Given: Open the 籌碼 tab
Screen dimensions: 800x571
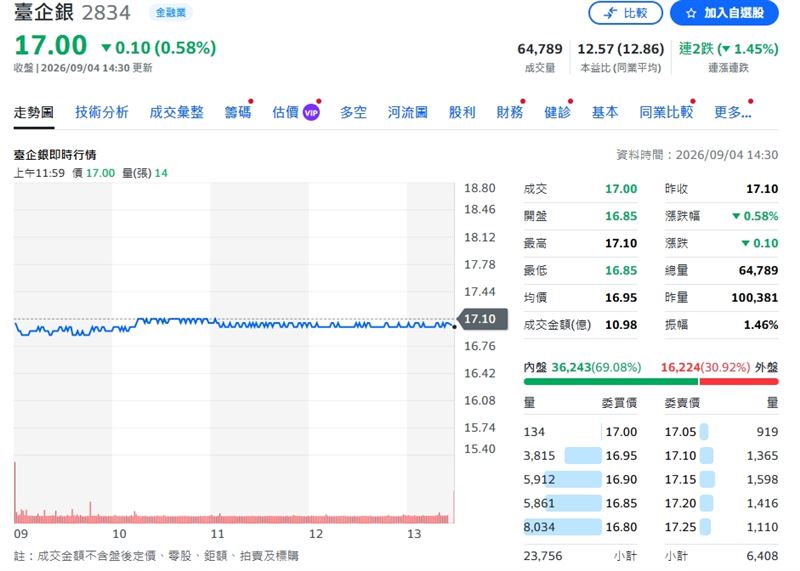Looking at the screenshot, I should pos(238,112).
